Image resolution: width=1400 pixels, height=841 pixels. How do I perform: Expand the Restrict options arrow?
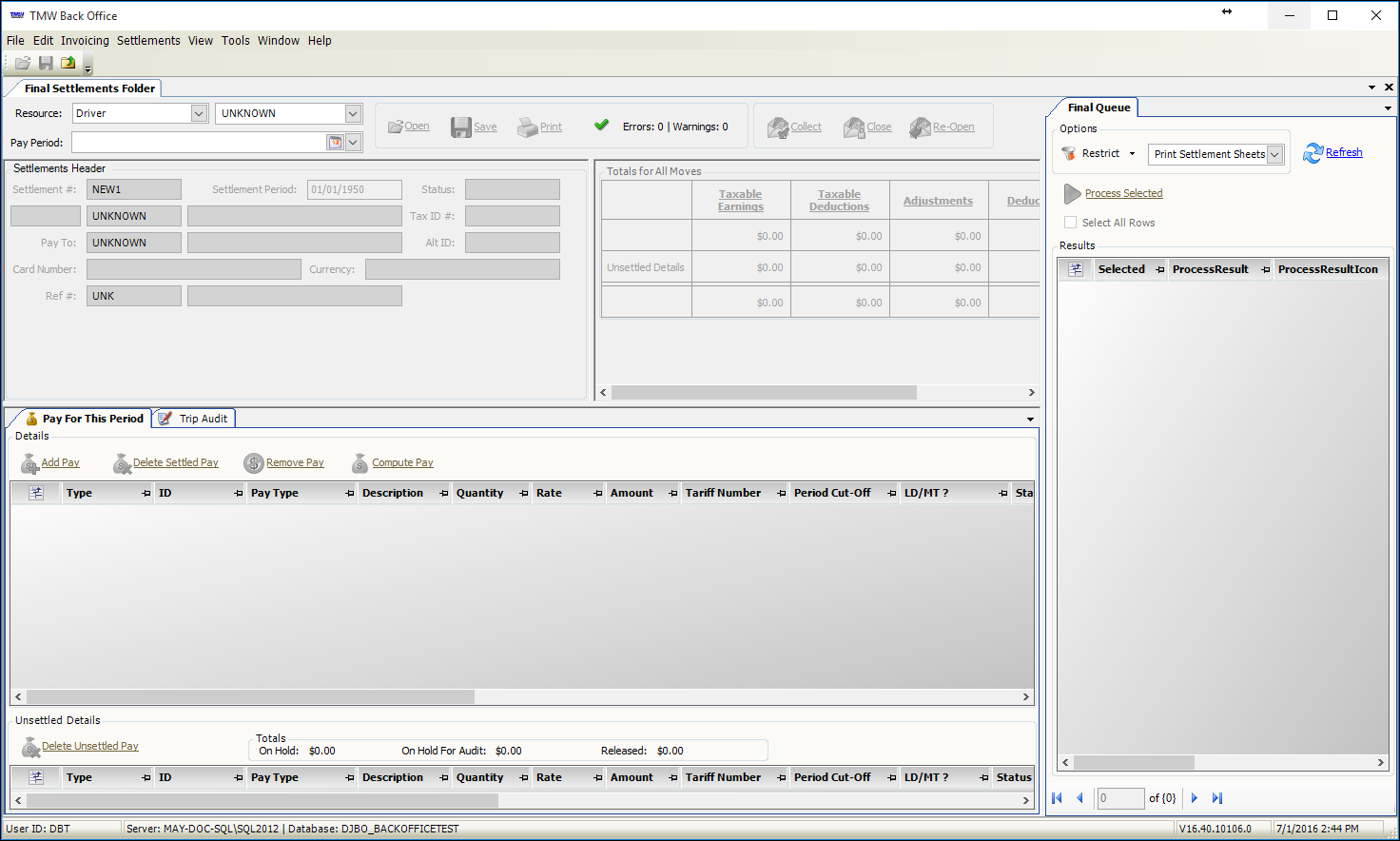coord(1132,154)
